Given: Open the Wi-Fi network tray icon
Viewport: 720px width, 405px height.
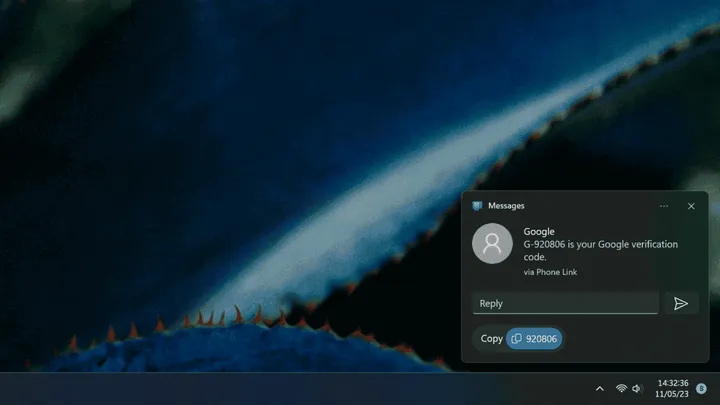Looking at the screenshot, I should tap(621, 388).
